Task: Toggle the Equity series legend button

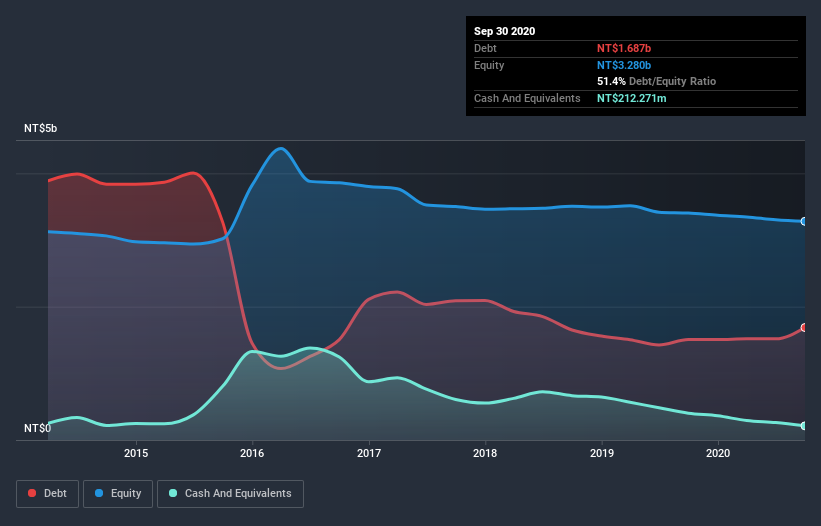Action: (x=118, y=494)
